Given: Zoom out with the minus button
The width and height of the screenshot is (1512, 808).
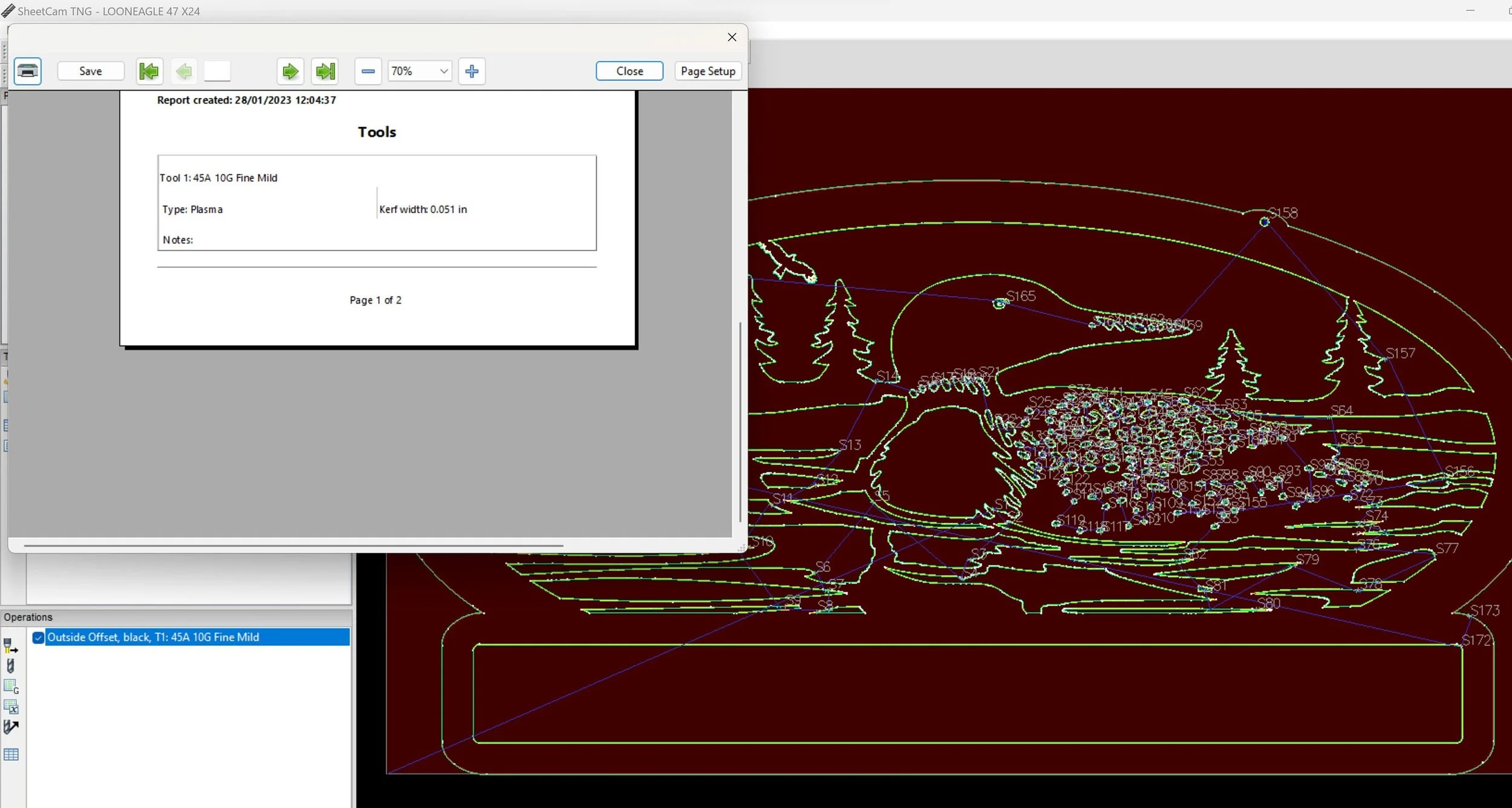Looking at the screenshot, I should (368, 71).
